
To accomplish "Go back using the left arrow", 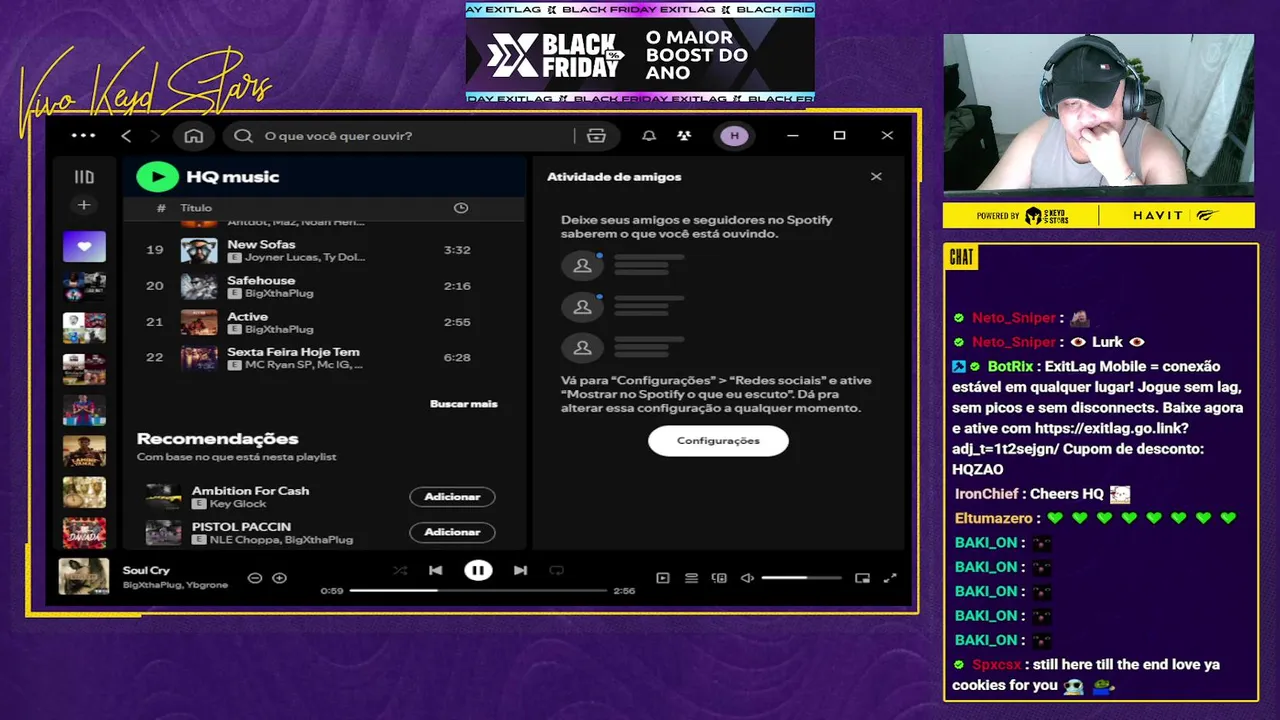I will [x=126, y=136].
